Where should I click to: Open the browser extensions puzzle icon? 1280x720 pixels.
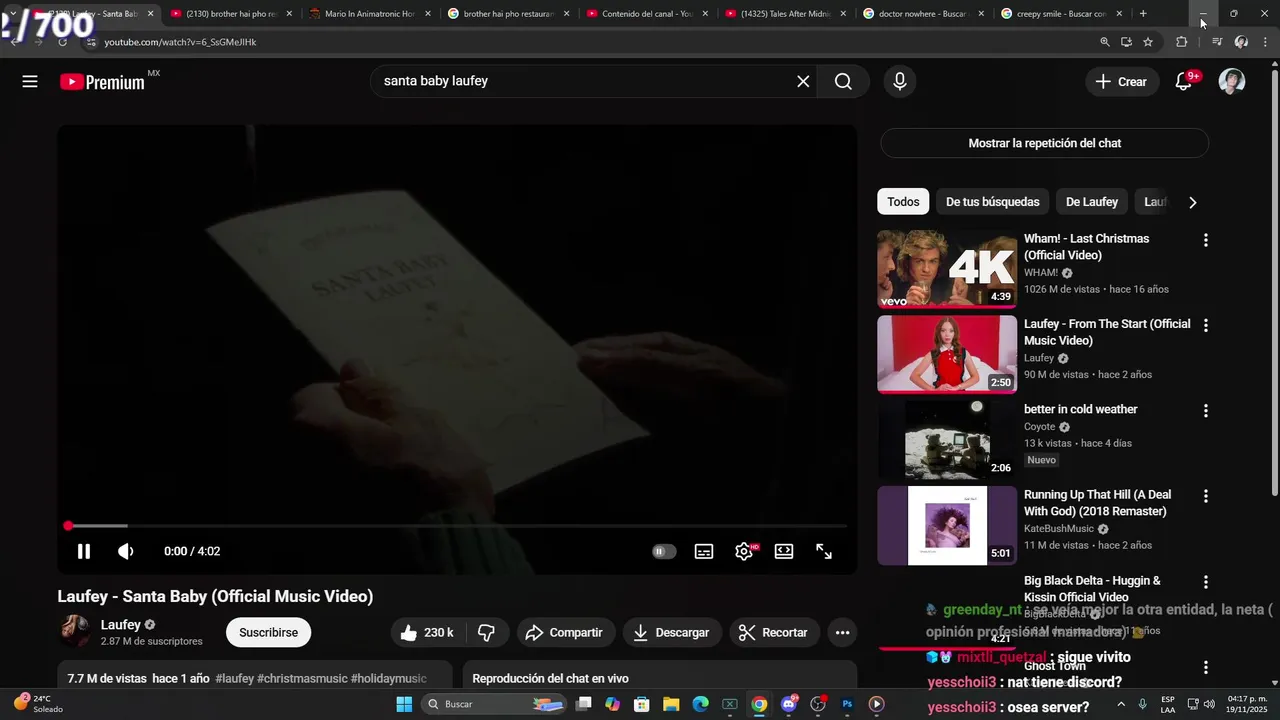pyautogui.click(x=1182, y=42)
